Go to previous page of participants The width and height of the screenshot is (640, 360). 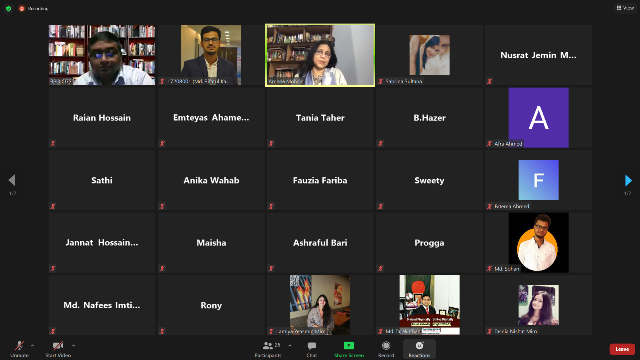click(x=12, y=180)
